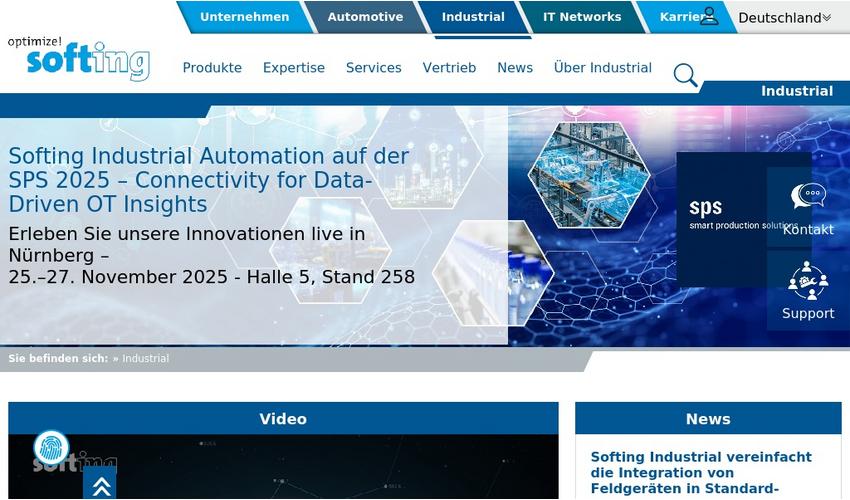Screen dimensions: 850x500
Task: Switch to the Automotive tab
Action: pyautogui.click(x=365, y=17)
